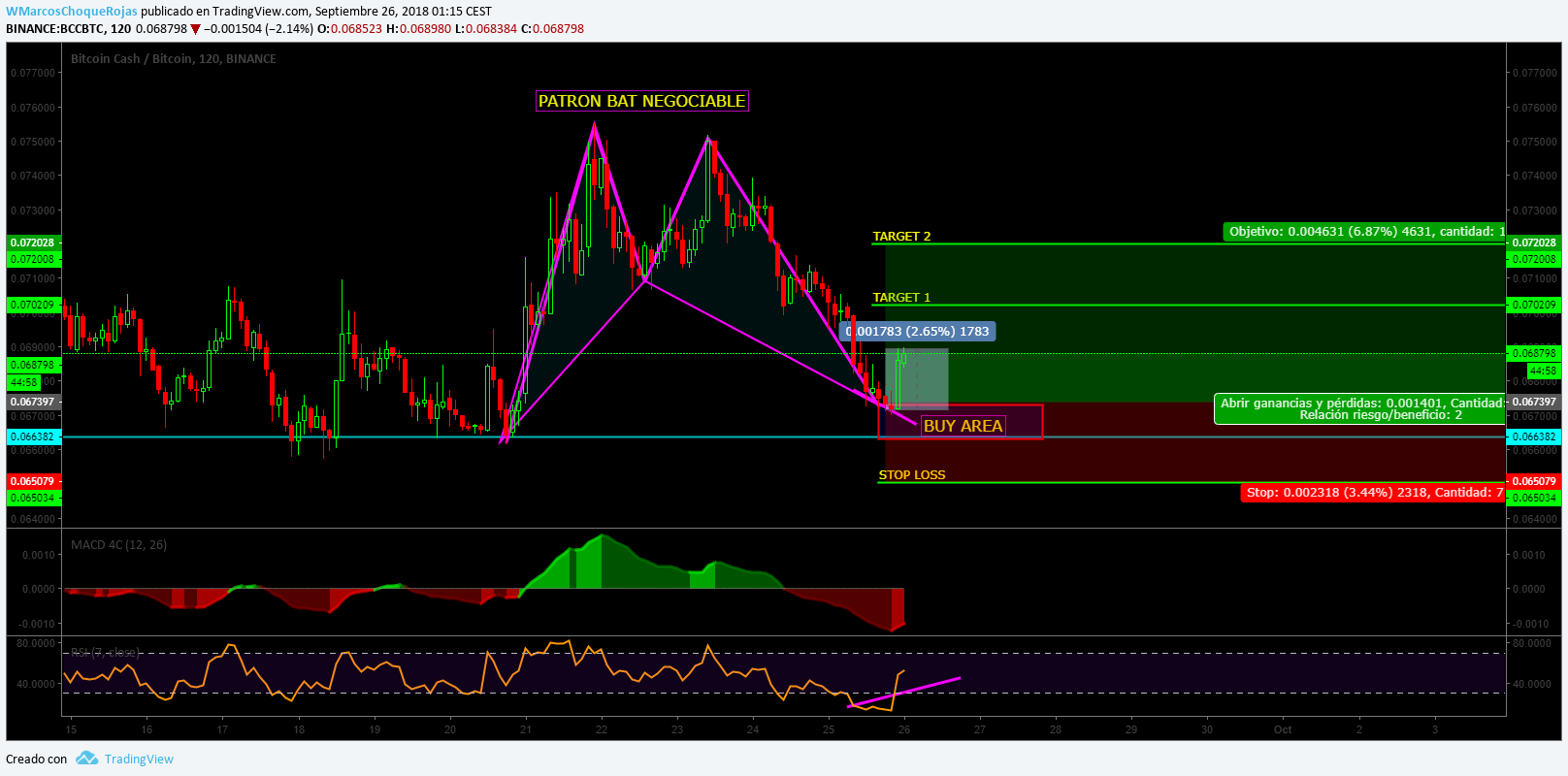This screenshot has width=1568, height=776.
Task: Select 0.068798 current price tag on left axis
Action: tap(33, 365)
